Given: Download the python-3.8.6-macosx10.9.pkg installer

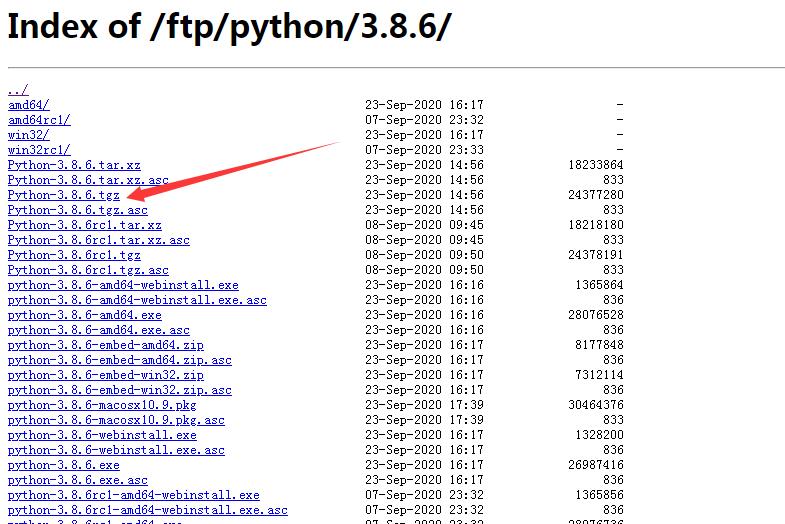Looking at the screenshot, I should pyautogui.click(x=102, y=405).
